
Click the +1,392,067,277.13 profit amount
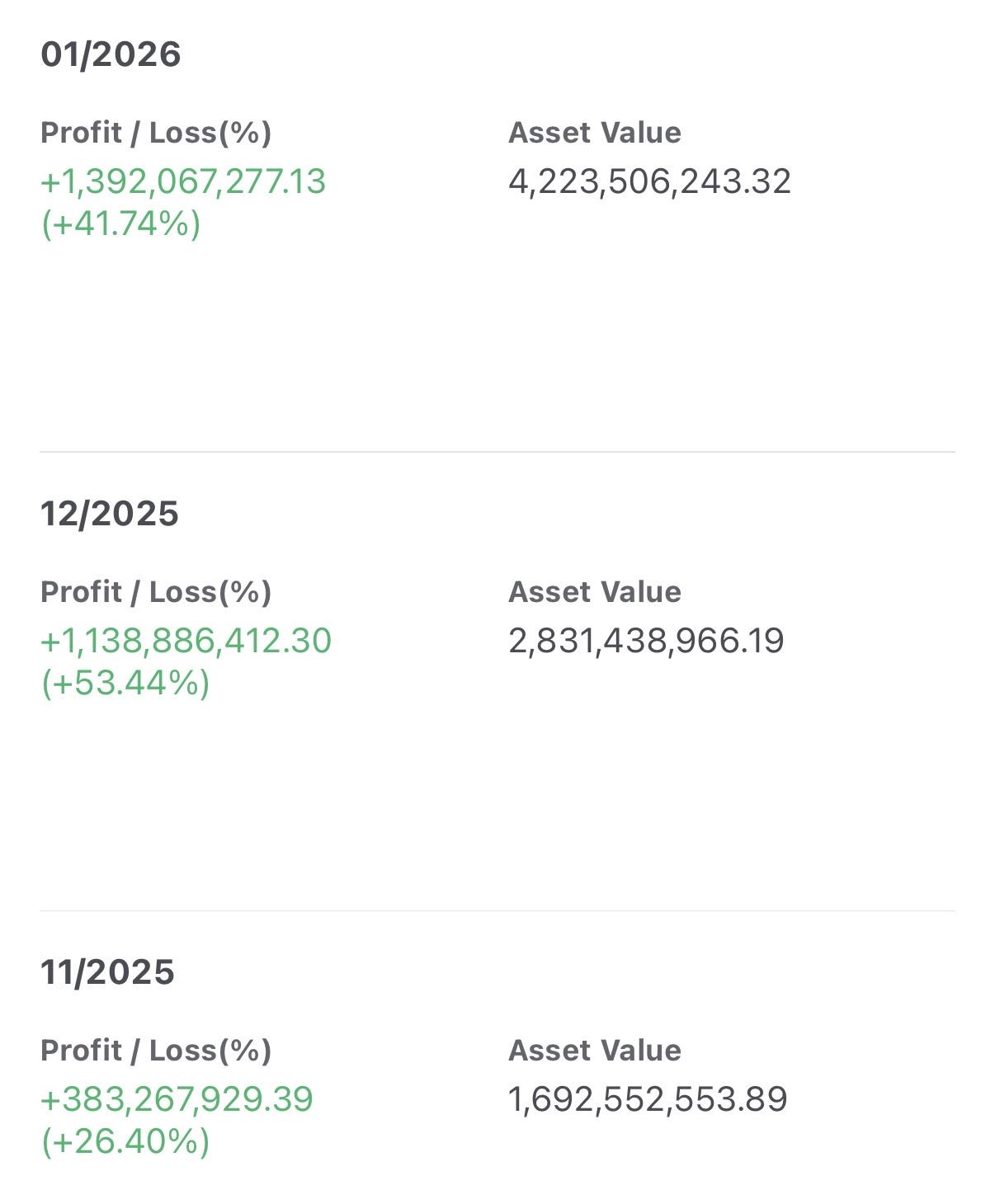183,181
